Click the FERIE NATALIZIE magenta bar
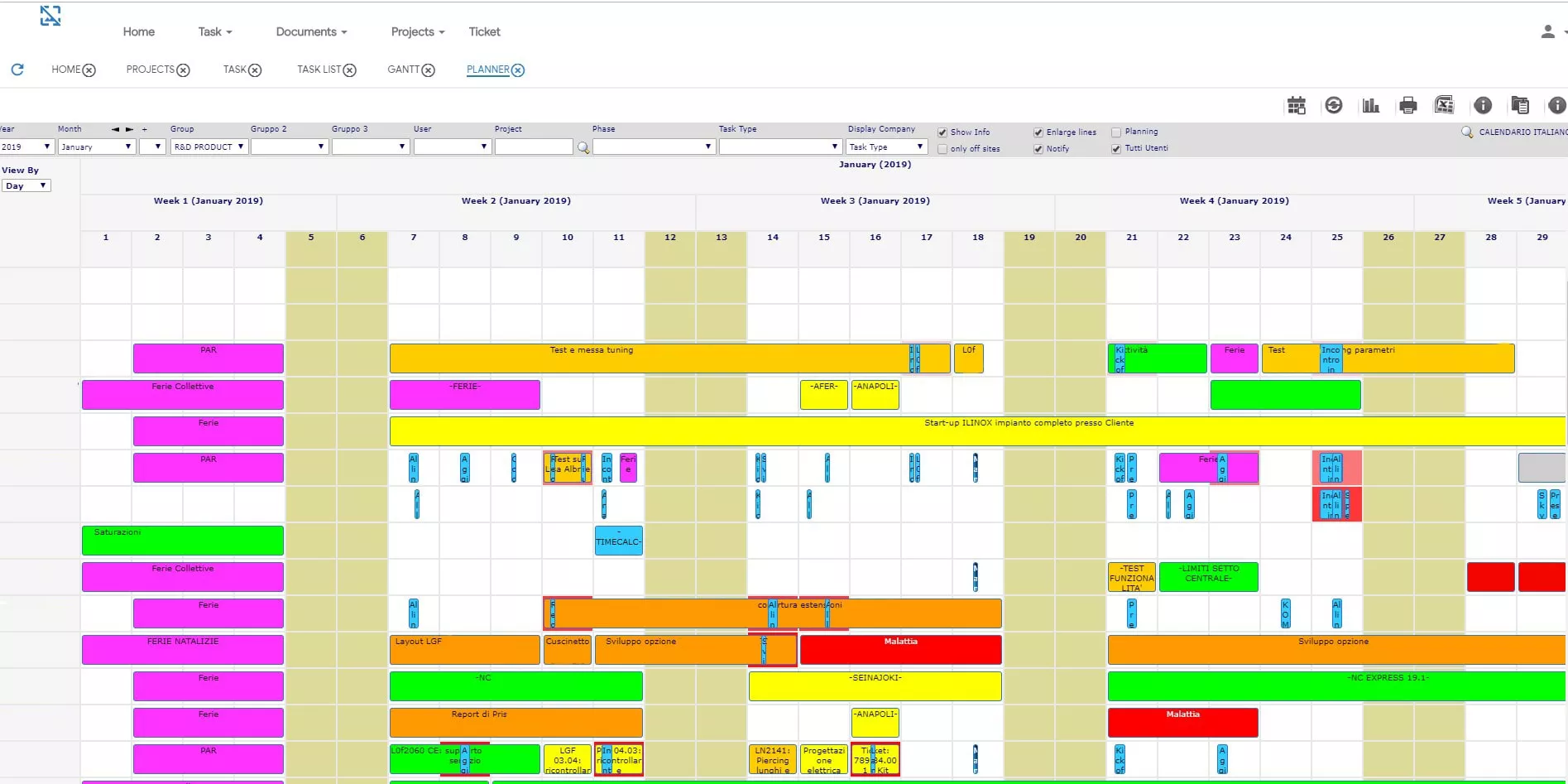The image size is (1568, 784). coord(183,650)
